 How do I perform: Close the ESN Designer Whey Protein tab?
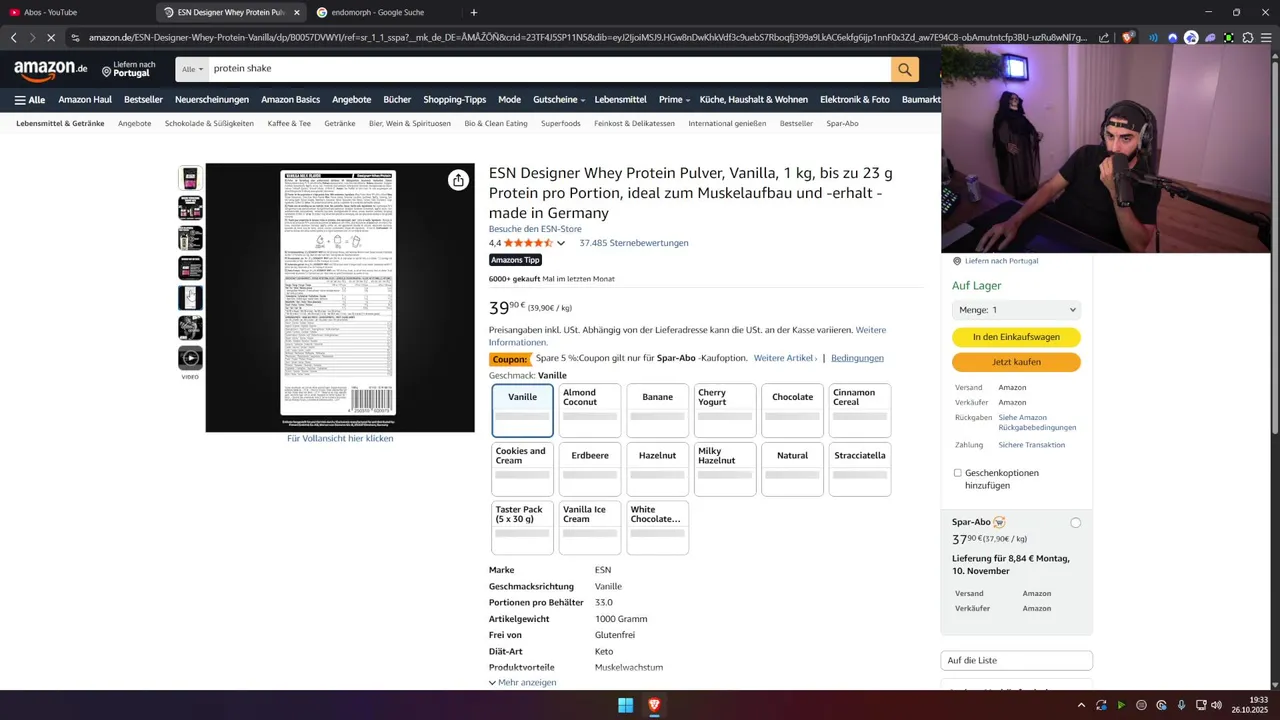296,13
